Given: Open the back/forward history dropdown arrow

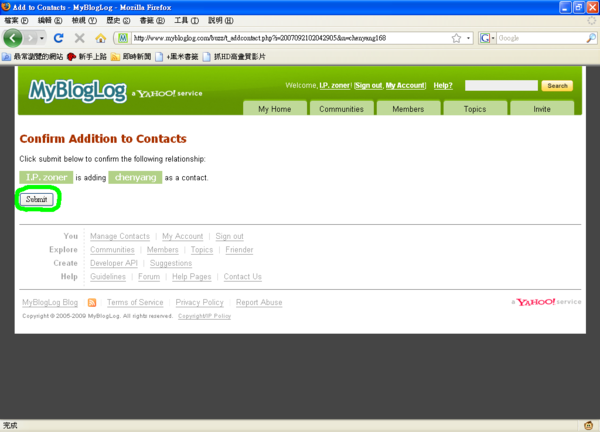Looking at the screenshot, I should [x=42, y=38].
